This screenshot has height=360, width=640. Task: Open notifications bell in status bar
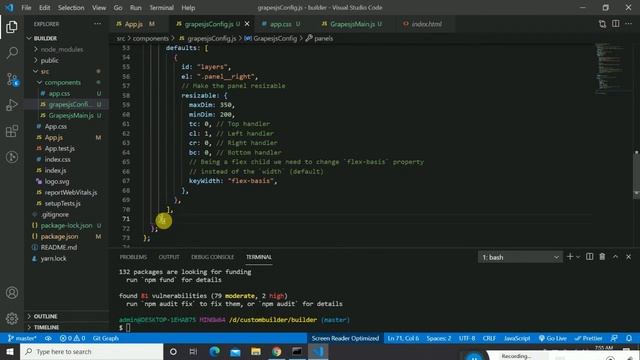629,338
